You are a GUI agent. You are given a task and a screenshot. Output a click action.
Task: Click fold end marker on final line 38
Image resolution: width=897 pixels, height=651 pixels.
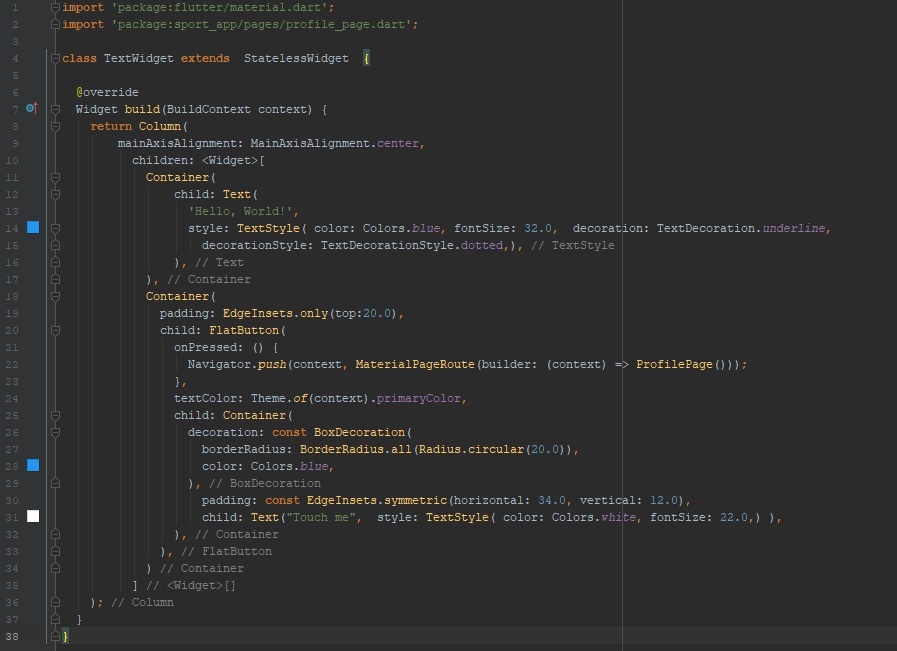(55, 636)
